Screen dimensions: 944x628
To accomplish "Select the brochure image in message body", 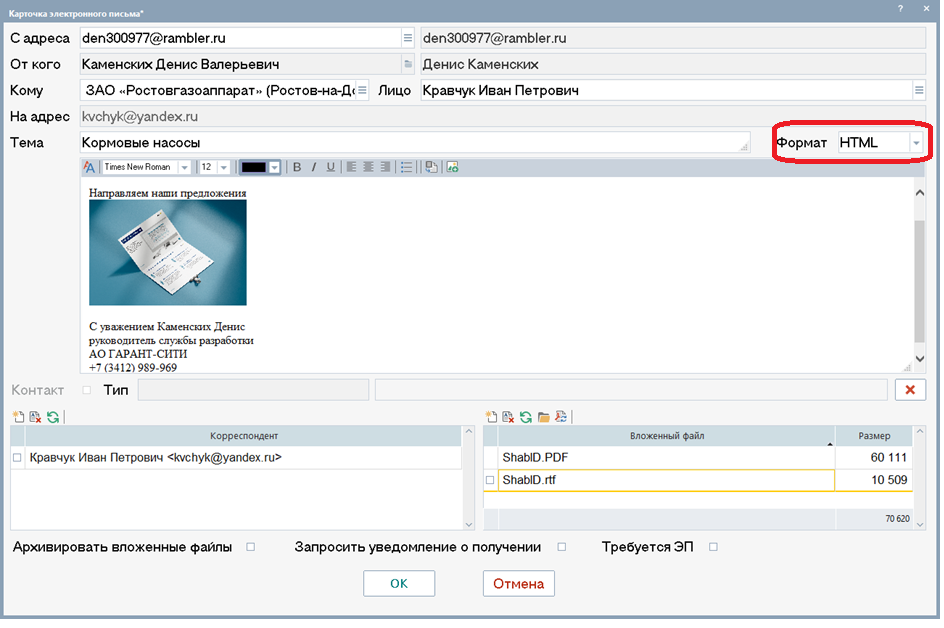I will click(x=168, y=253).
